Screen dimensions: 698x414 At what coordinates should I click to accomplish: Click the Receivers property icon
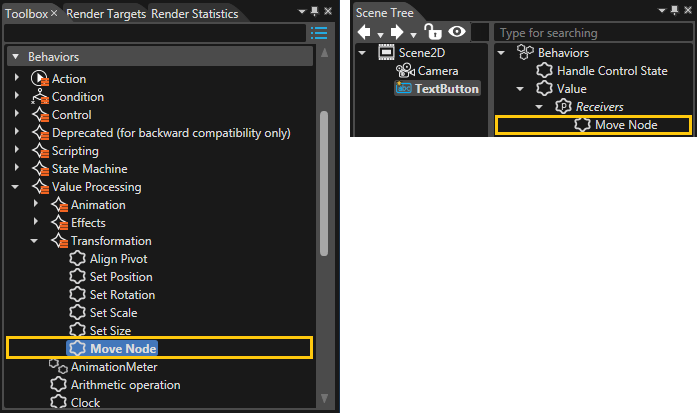pos(563,107)
